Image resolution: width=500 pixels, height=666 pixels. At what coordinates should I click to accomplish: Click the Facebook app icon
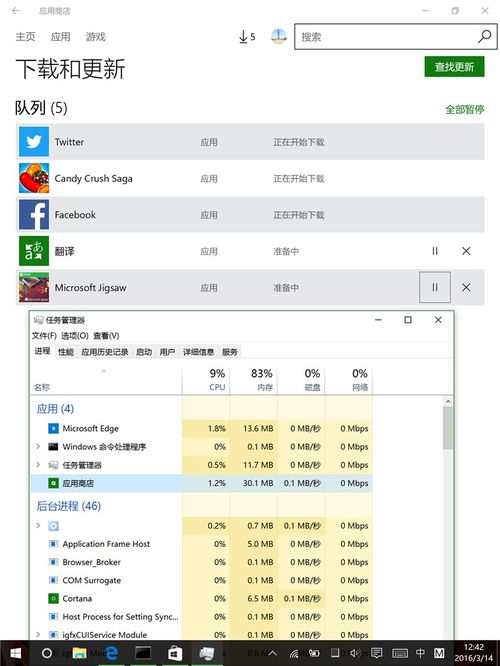34,214
